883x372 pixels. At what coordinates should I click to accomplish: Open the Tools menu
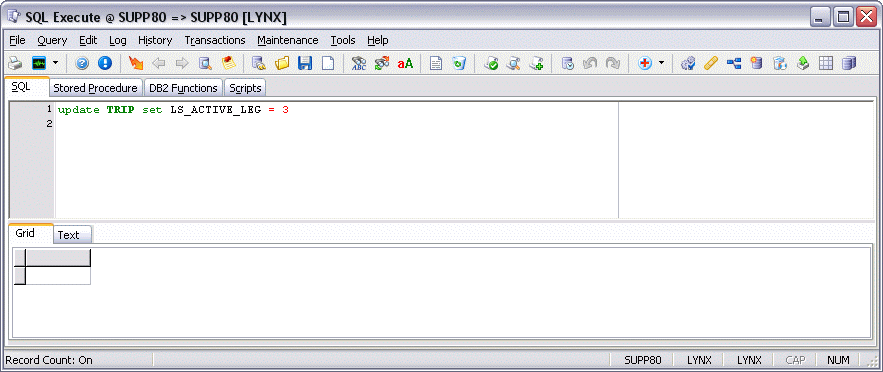(343, 40)
